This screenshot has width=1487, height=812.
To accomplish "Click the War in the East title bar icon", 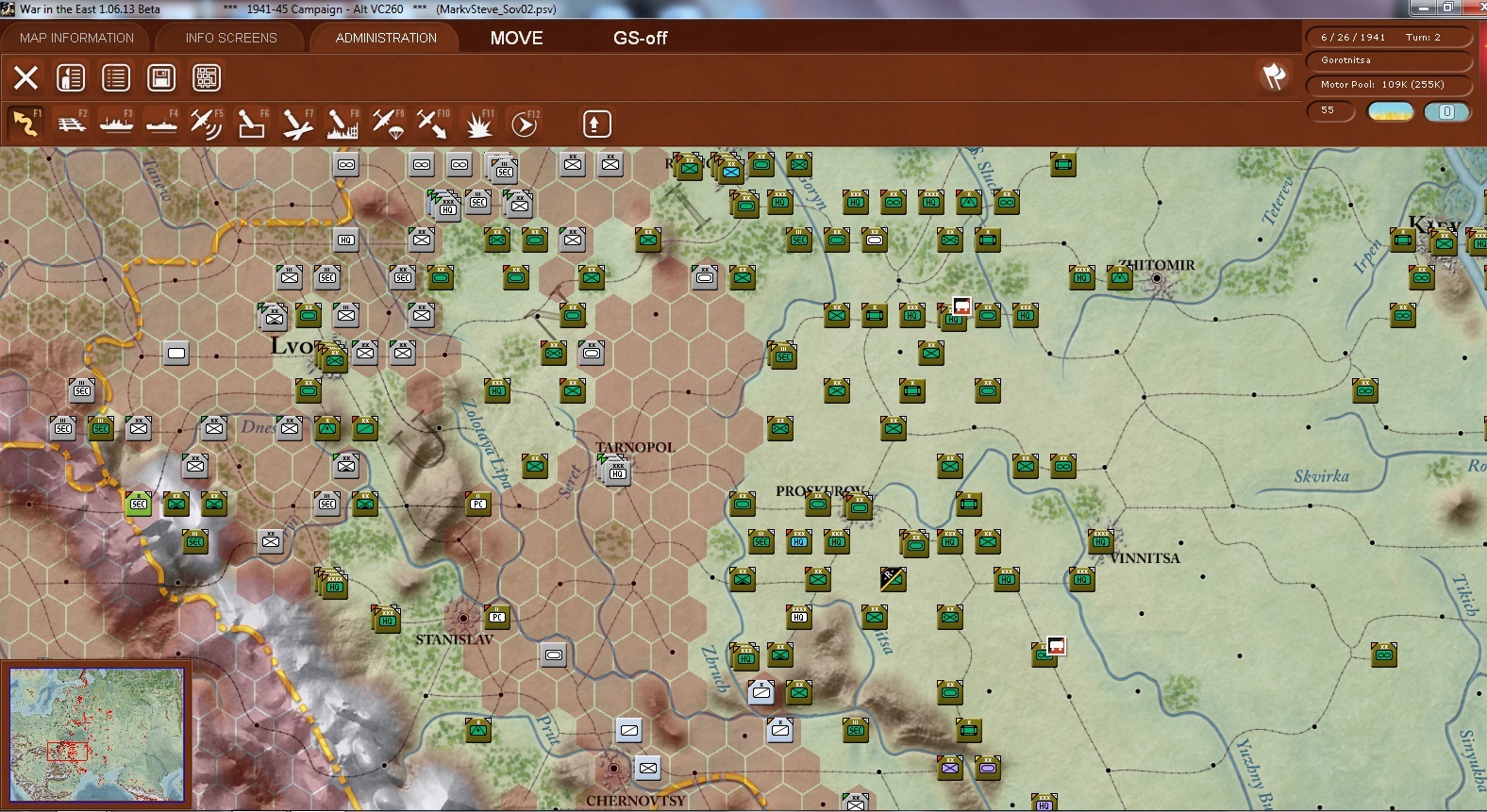I will (8, 8).
